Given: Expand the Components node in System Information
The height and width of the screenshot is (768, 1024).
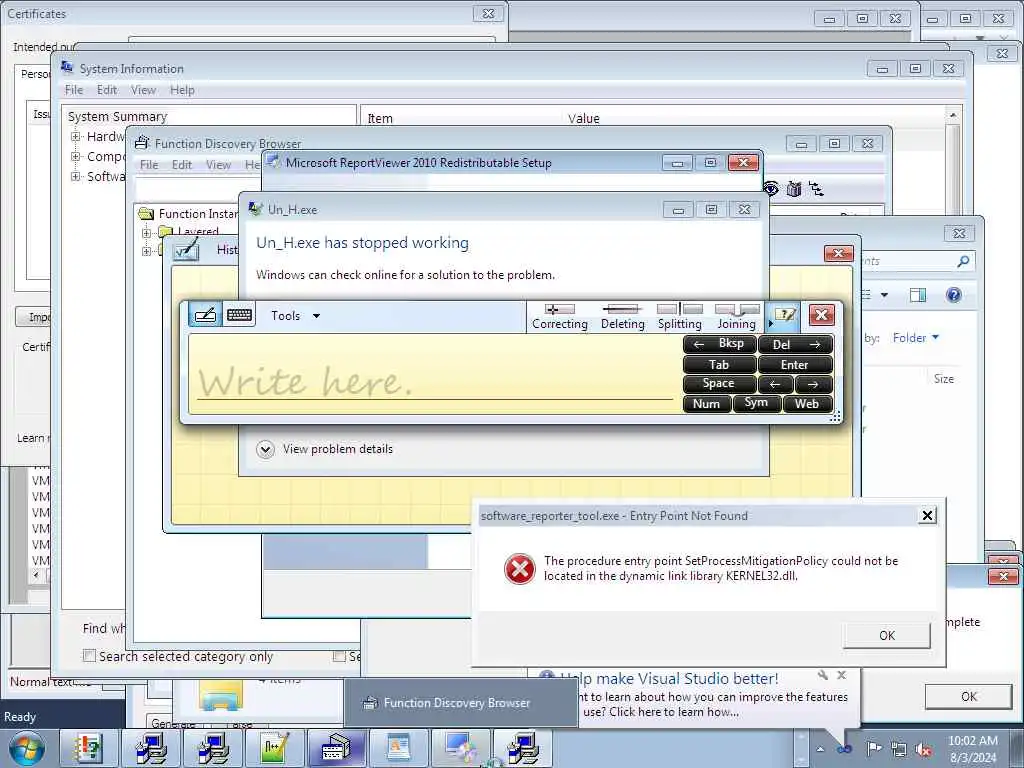Looking at the screenshot, I should click(76, 157).
